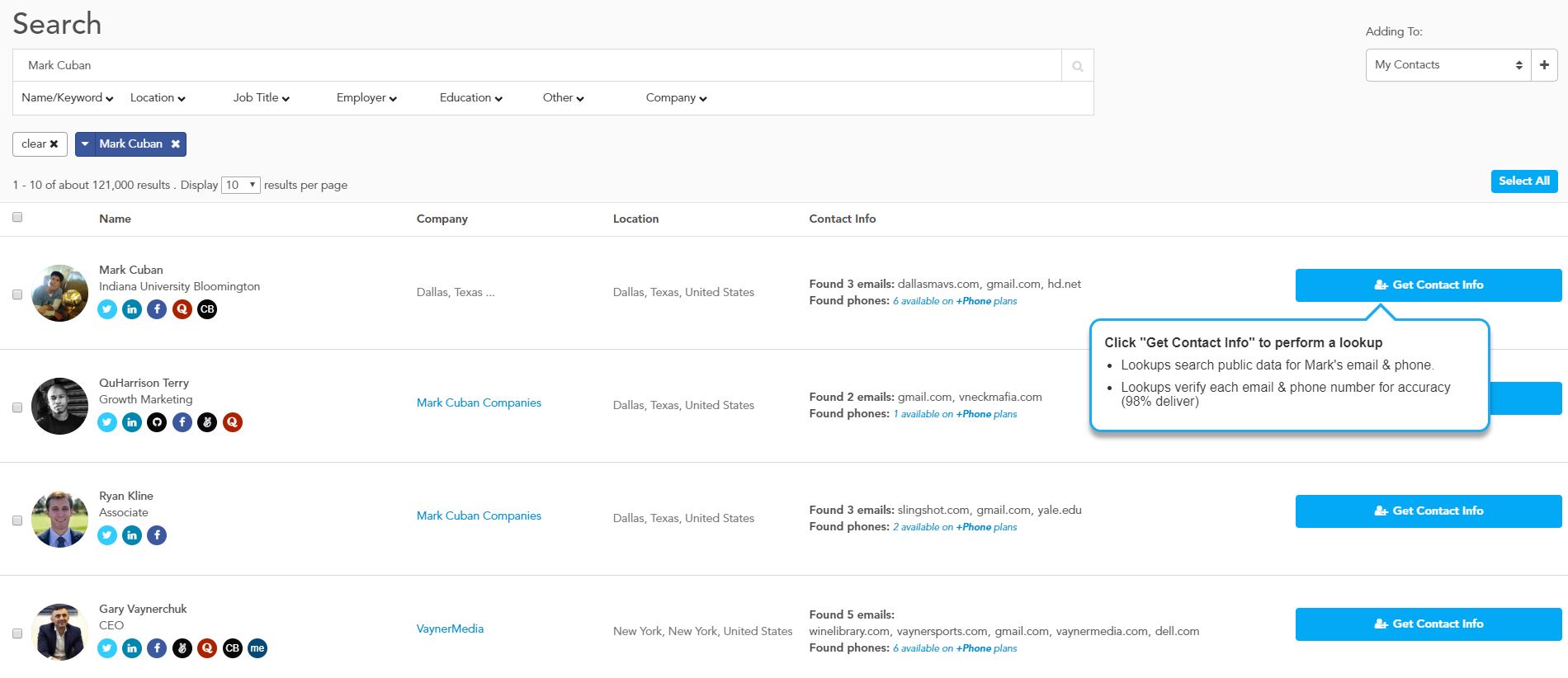Expand the Education filter dropdown
This screenshot has width=1568, height=678.
click(x=470, y=97)
